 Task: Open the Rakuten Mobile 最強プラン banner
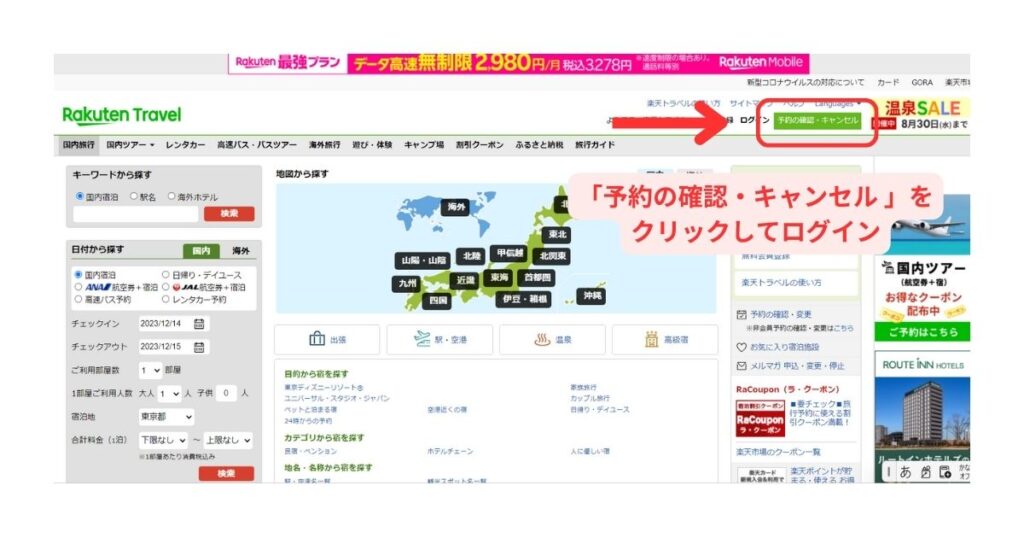pos(519,63)
